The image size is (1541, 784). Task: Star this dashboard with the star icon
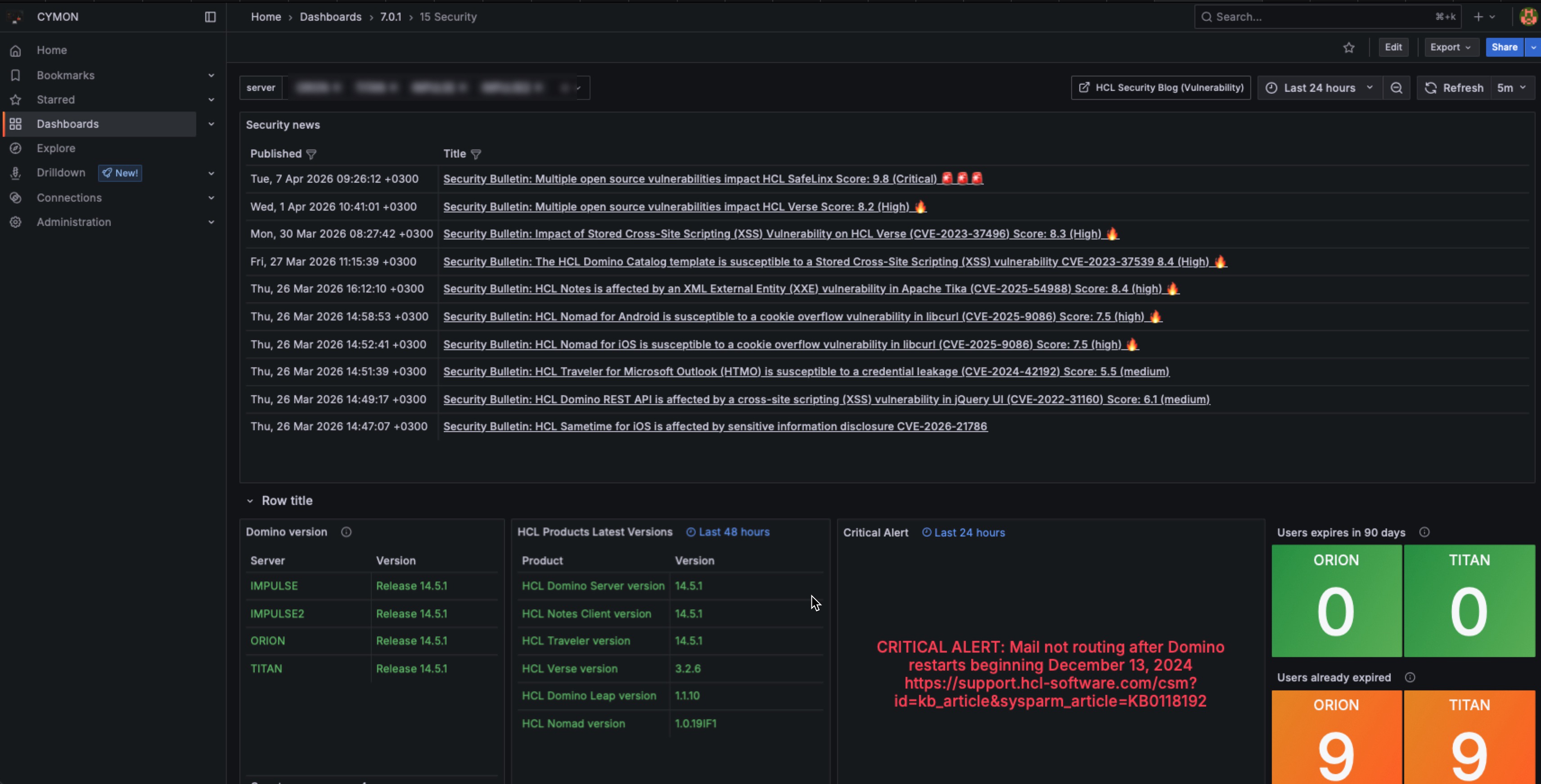tap(1348, 48)
